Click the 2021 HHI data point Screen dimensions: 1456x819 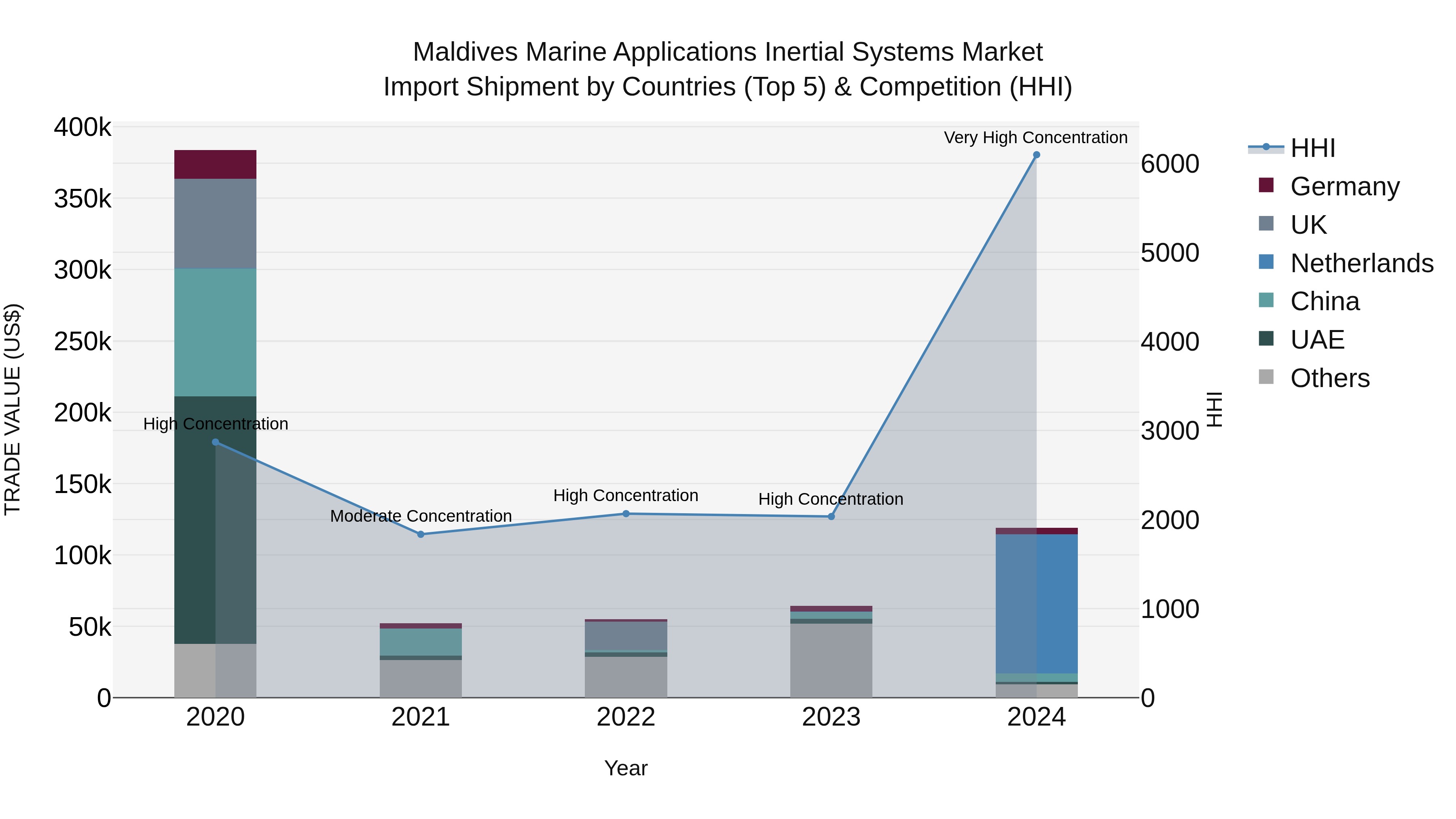tap(421, 534)
